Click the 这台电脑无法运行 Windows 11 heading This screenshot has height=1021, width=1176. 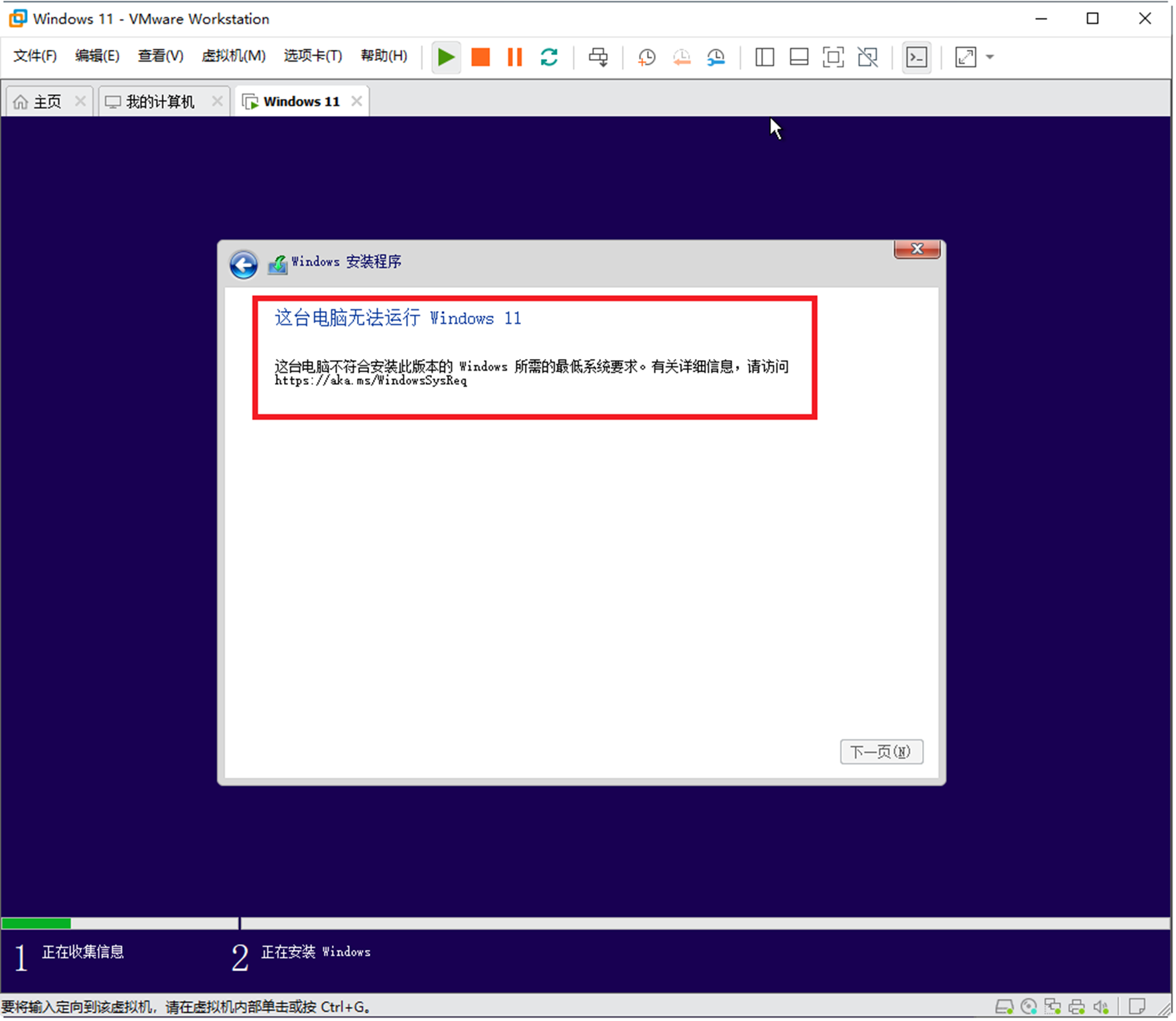[x=398, y=319]
